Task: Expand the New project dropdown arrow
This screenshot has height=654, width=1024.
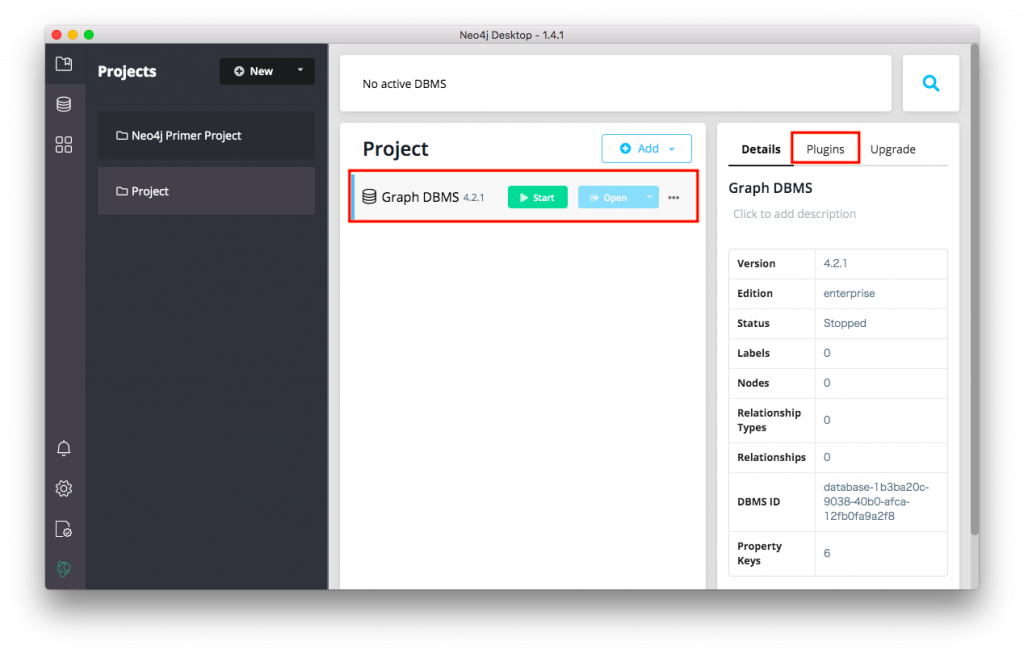Action: pos(300,71)
